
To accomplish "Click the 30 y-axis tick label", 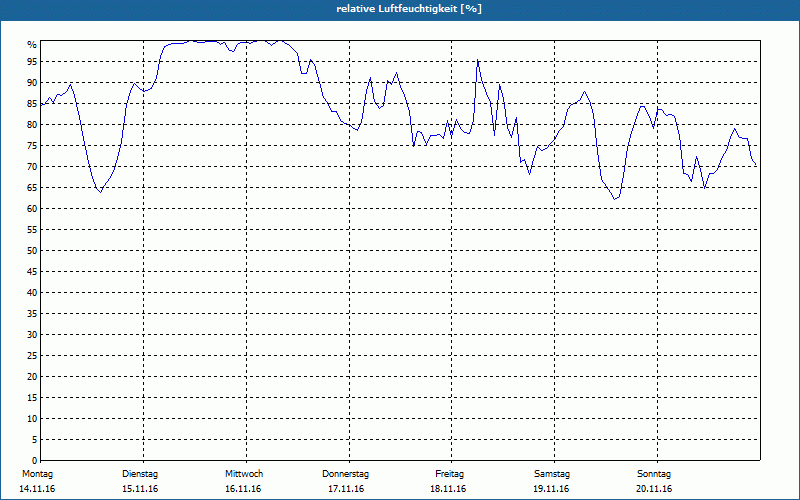I will pyautogui.click(x=32, y=335).
